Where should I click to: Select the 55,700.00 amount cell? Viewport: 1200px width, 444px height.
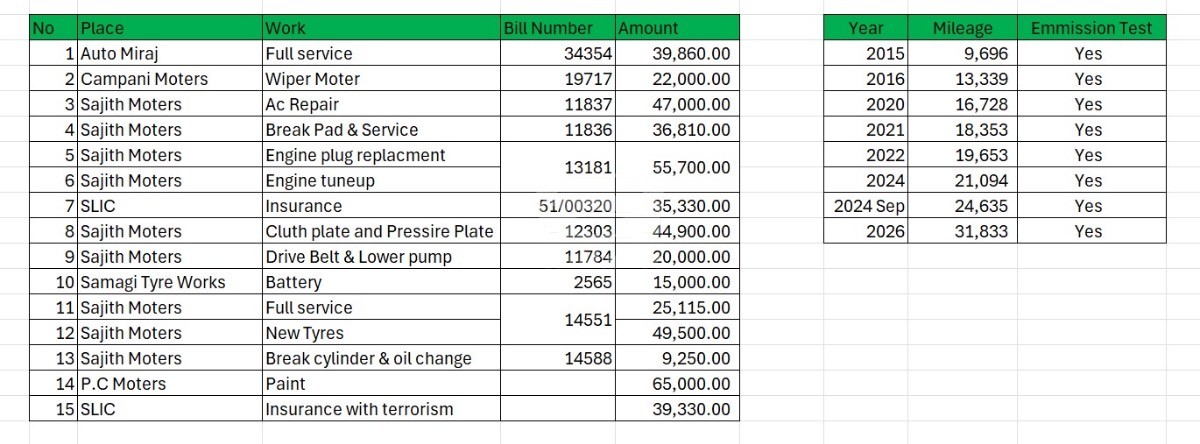click(x=677, y=168)
